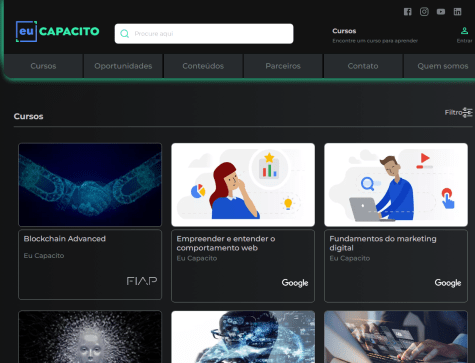Open the Instagram social icon
This screenshot has width=475, height=363.
[x=424, y=12]
